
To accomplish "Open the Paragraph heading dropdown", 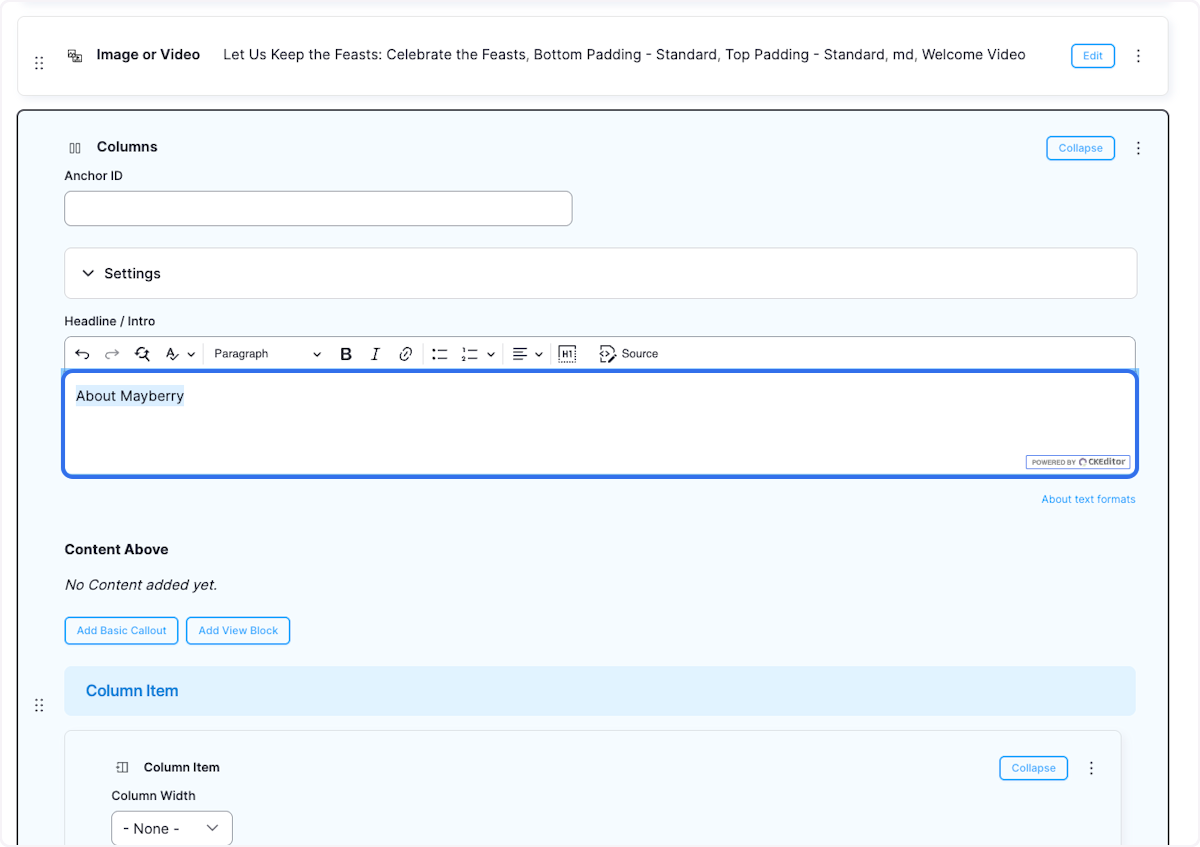I will coord(268,354).
